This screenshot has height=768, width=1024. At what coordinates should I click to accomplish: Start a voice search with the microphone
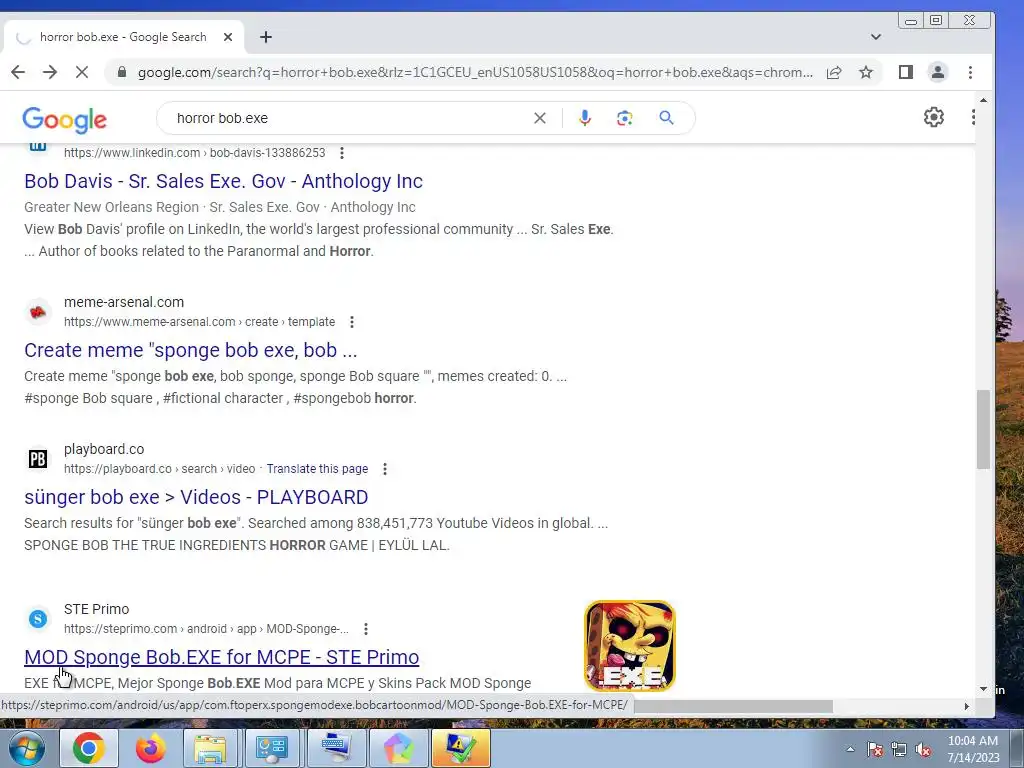tap(585, 118)
